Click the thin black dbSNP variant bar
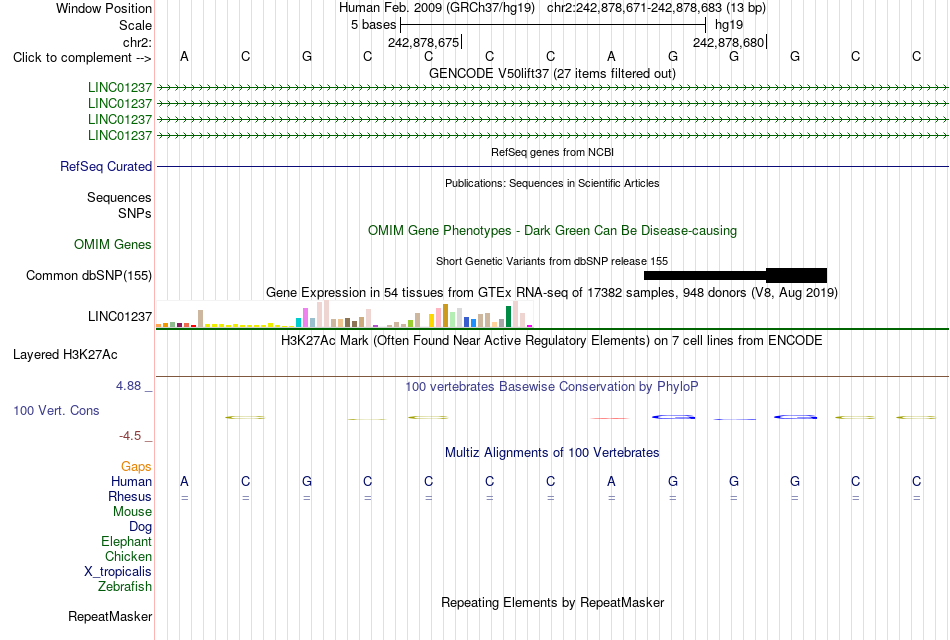950x640 pixels. click(x=705, y=275)
